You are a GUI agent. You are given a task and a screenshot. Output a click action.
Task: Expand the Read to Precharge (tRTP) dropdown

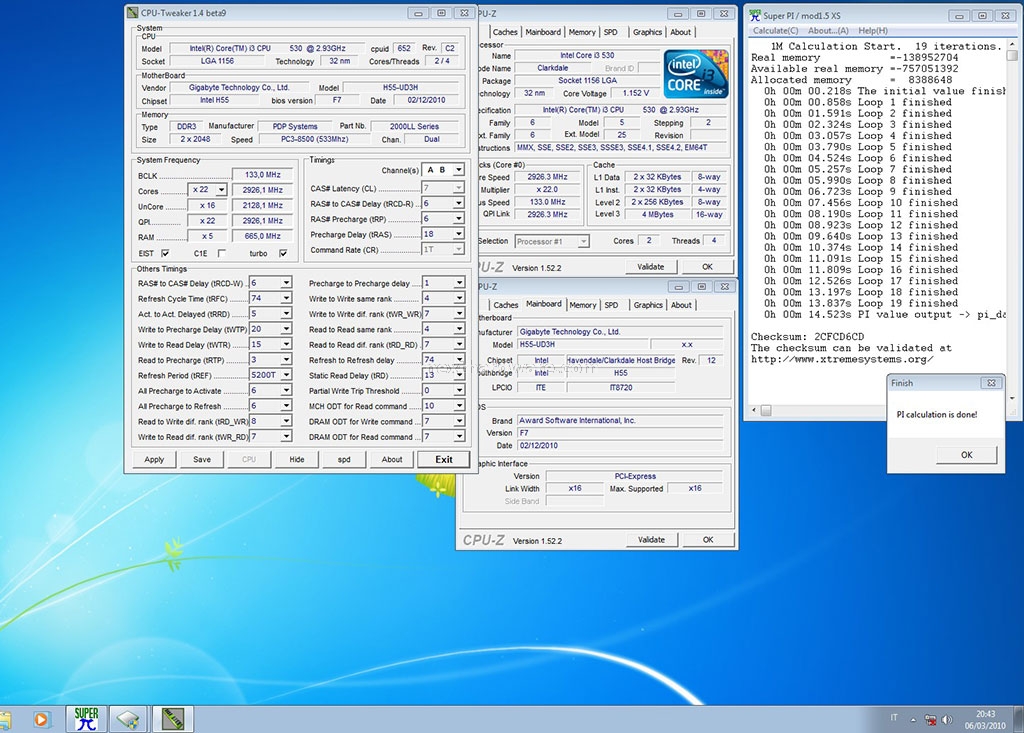tap(286, 360)
